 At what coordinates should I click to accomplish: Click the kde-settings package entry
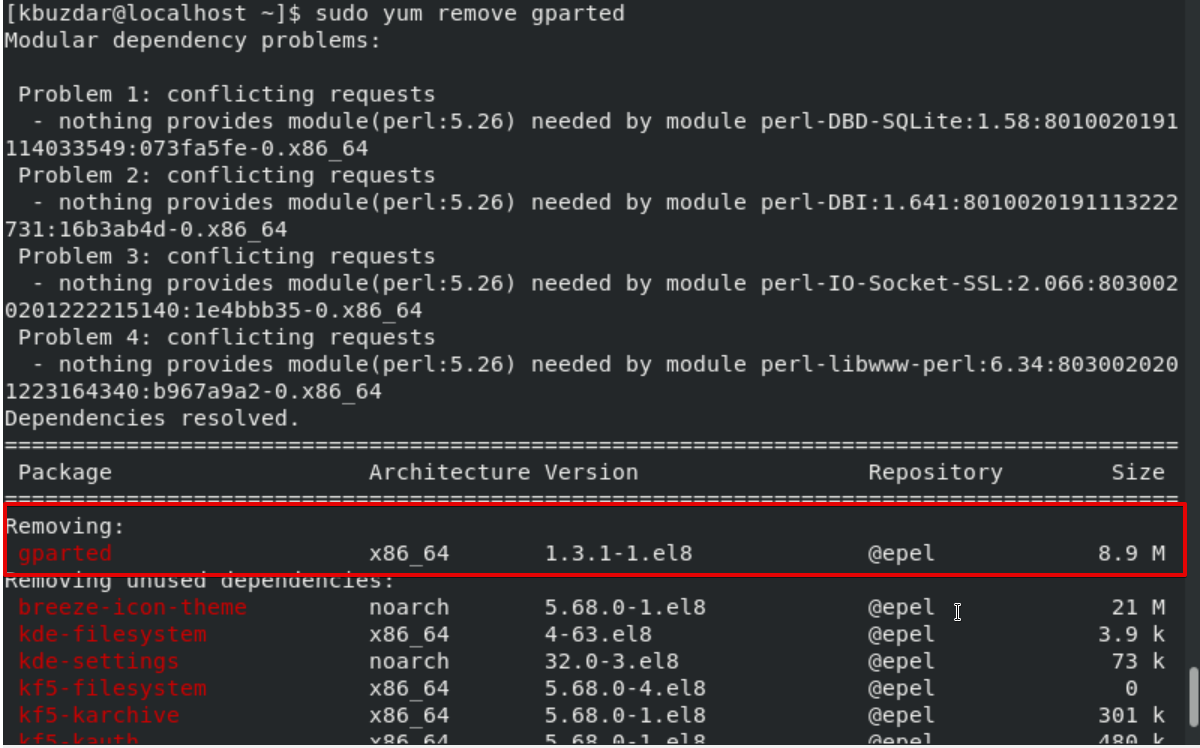click(98, 661)
